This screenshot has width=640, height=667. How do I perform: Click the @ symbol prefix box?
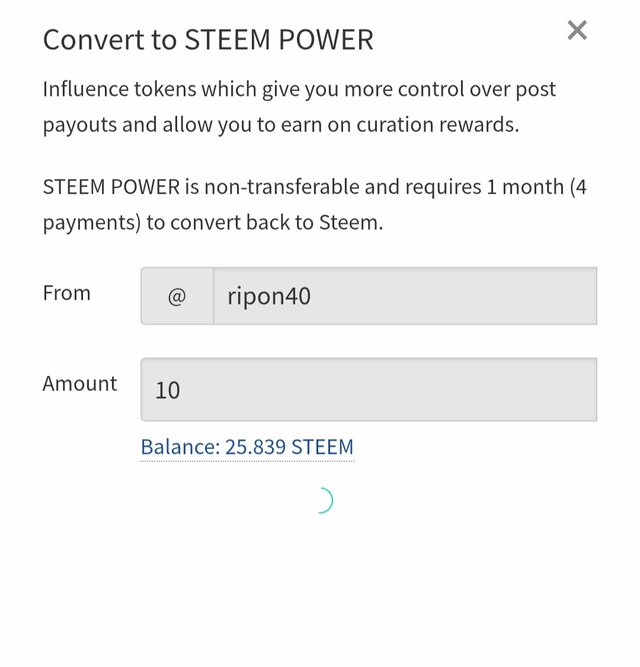[x=177, y=296]
